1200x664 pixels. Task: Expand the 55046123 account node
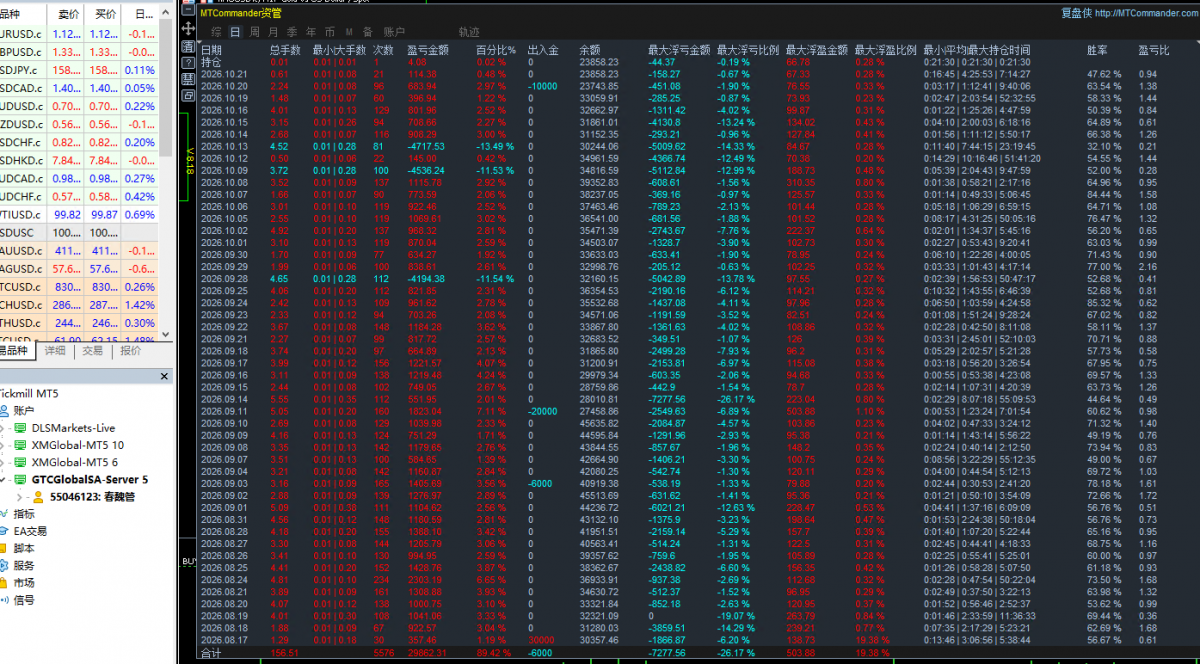pyautogui.click(x=21, y=496)
